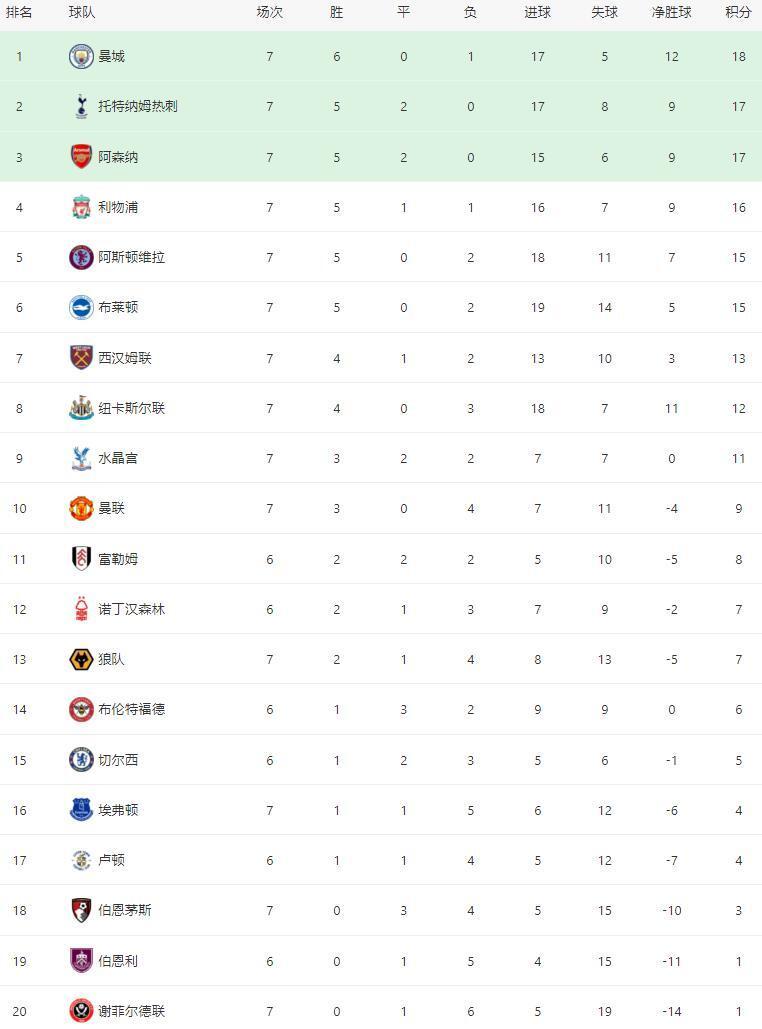Click the Crystal Palace eagle logo
Image resolution: width=762 pixels, height=1029 pixels.
[81, 458]
